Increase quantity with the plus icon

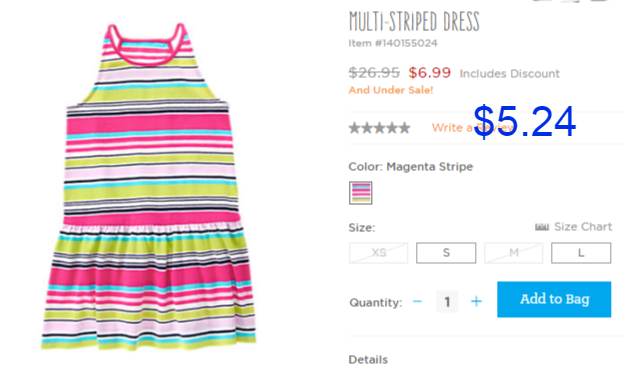(476, 301)
